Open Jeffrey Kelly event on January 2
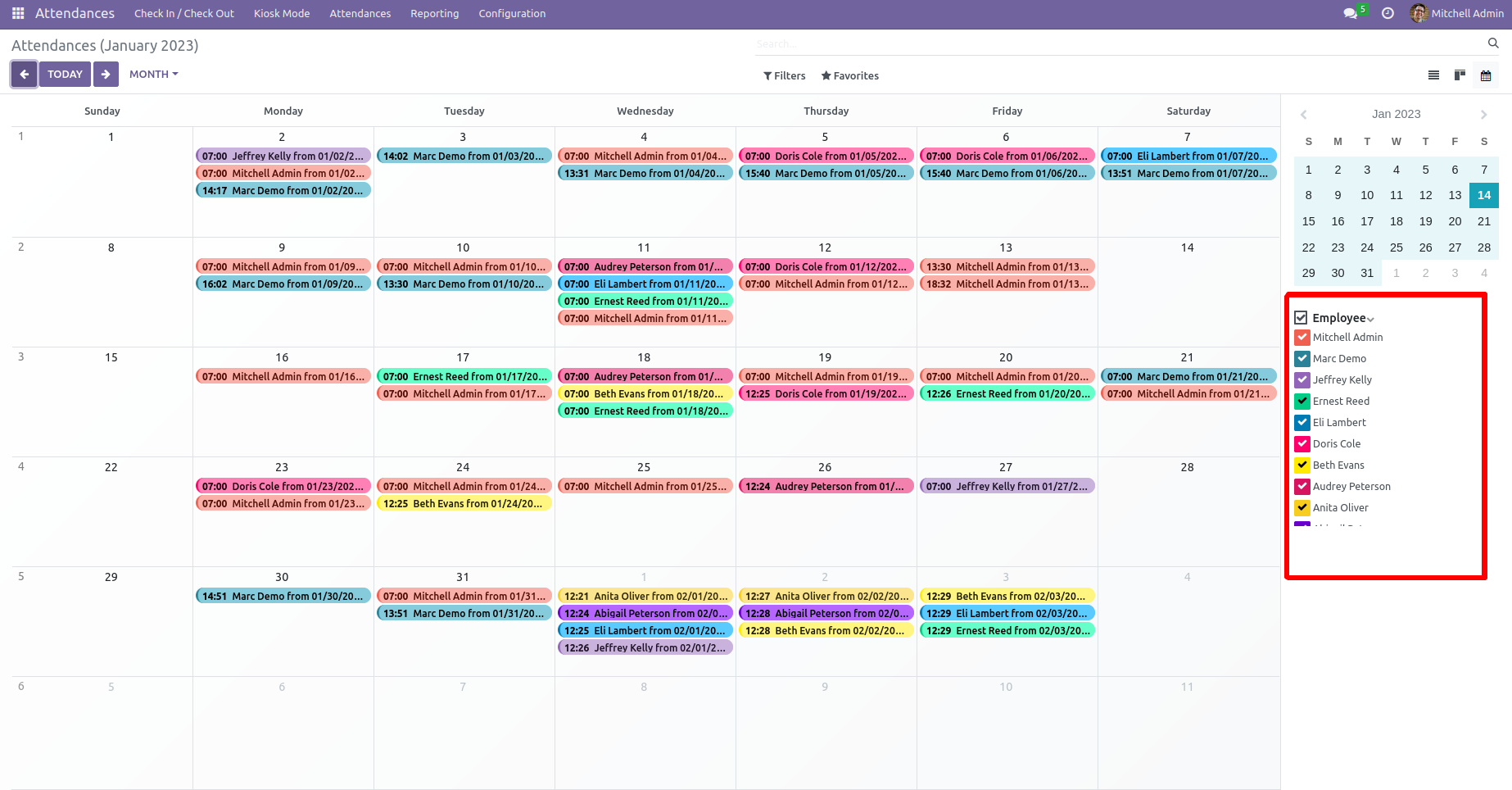Viewport: 1512px width, 790px height. 283,156
